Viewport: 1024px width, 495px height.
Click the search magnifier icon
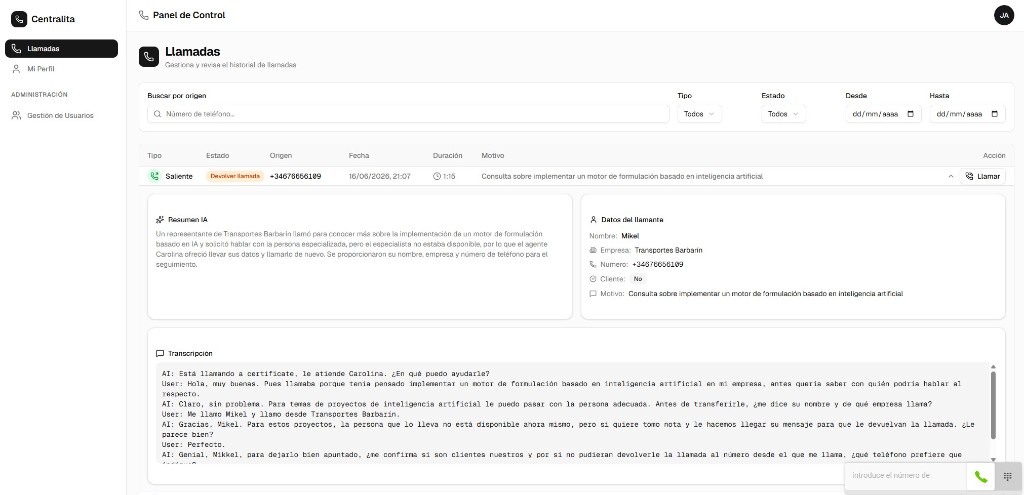pyautogui.click(x=157, y=114)
